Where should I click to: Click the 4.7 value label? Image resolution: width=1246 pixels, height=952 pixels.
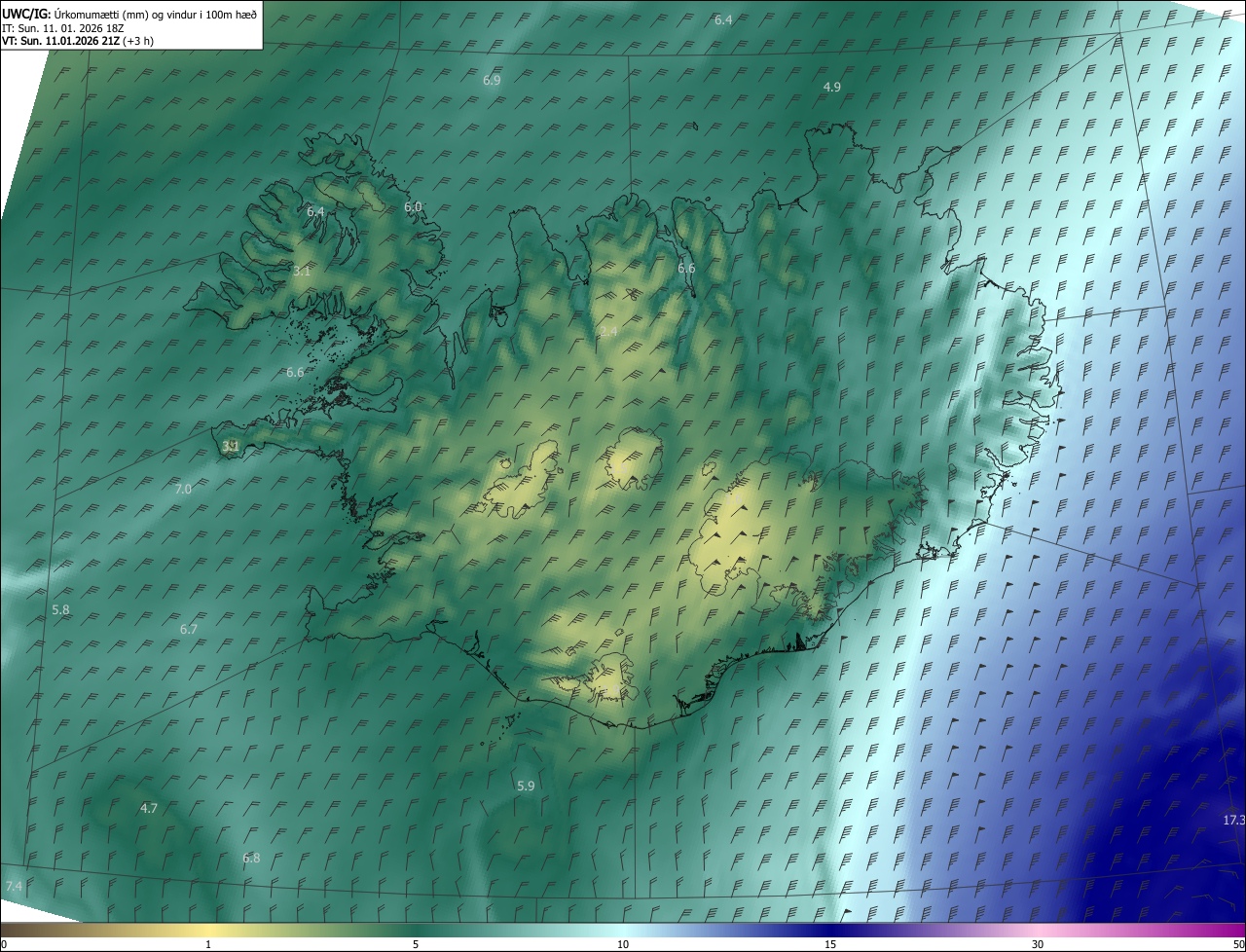coord(149,808)
